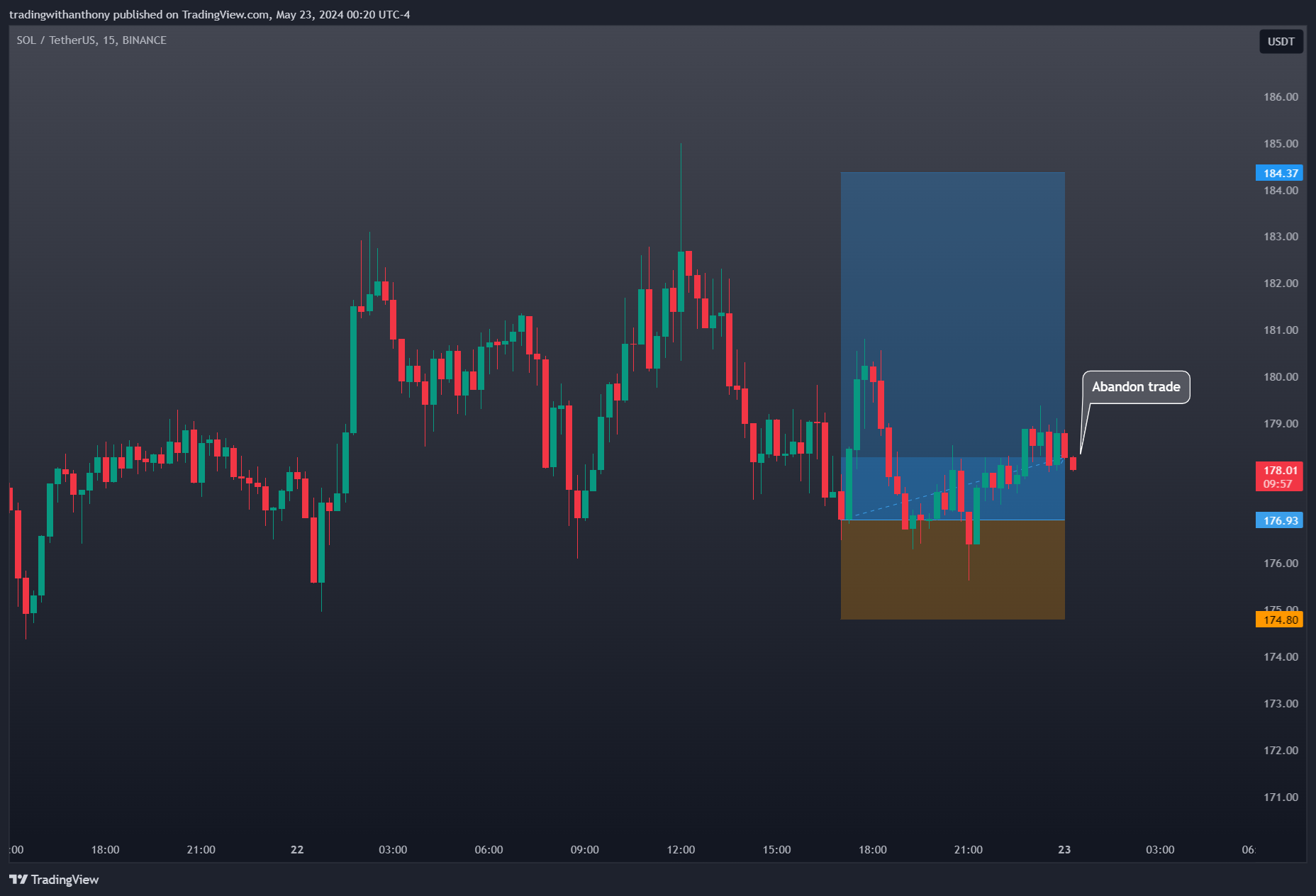
Task: Click the 09:57 candle countdown timer
Action: (x=1278, y=484)
